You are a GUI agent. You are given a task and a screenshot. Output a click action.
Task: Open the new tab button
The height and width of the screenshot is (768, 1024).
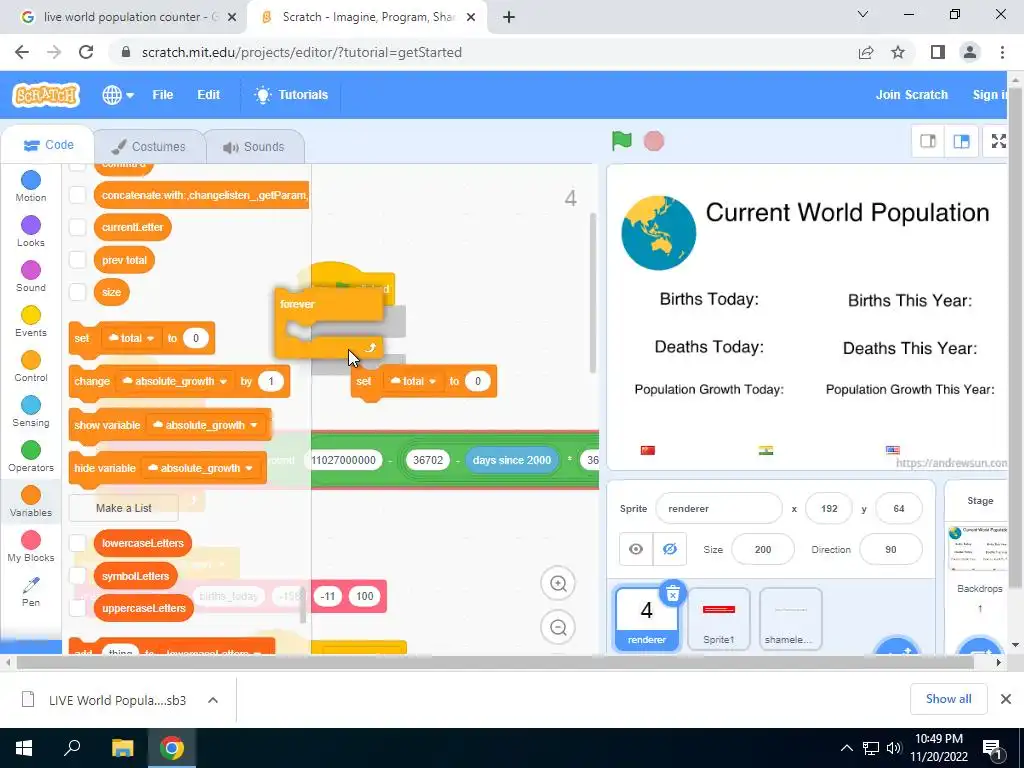click(x=509, y=17)
